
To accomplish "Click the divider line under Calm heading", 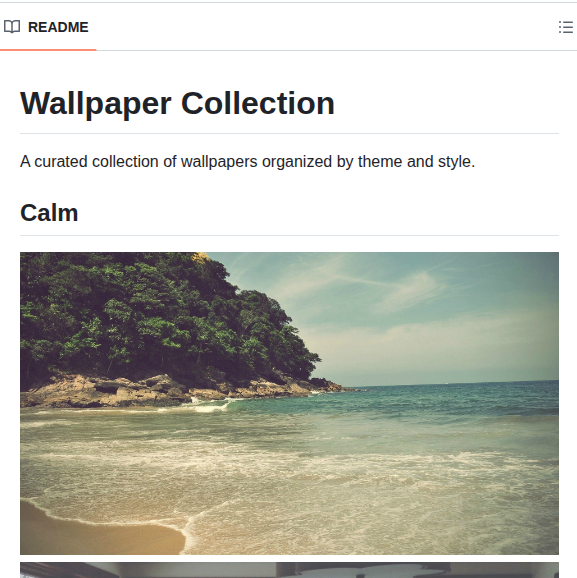I will [289, 235].
